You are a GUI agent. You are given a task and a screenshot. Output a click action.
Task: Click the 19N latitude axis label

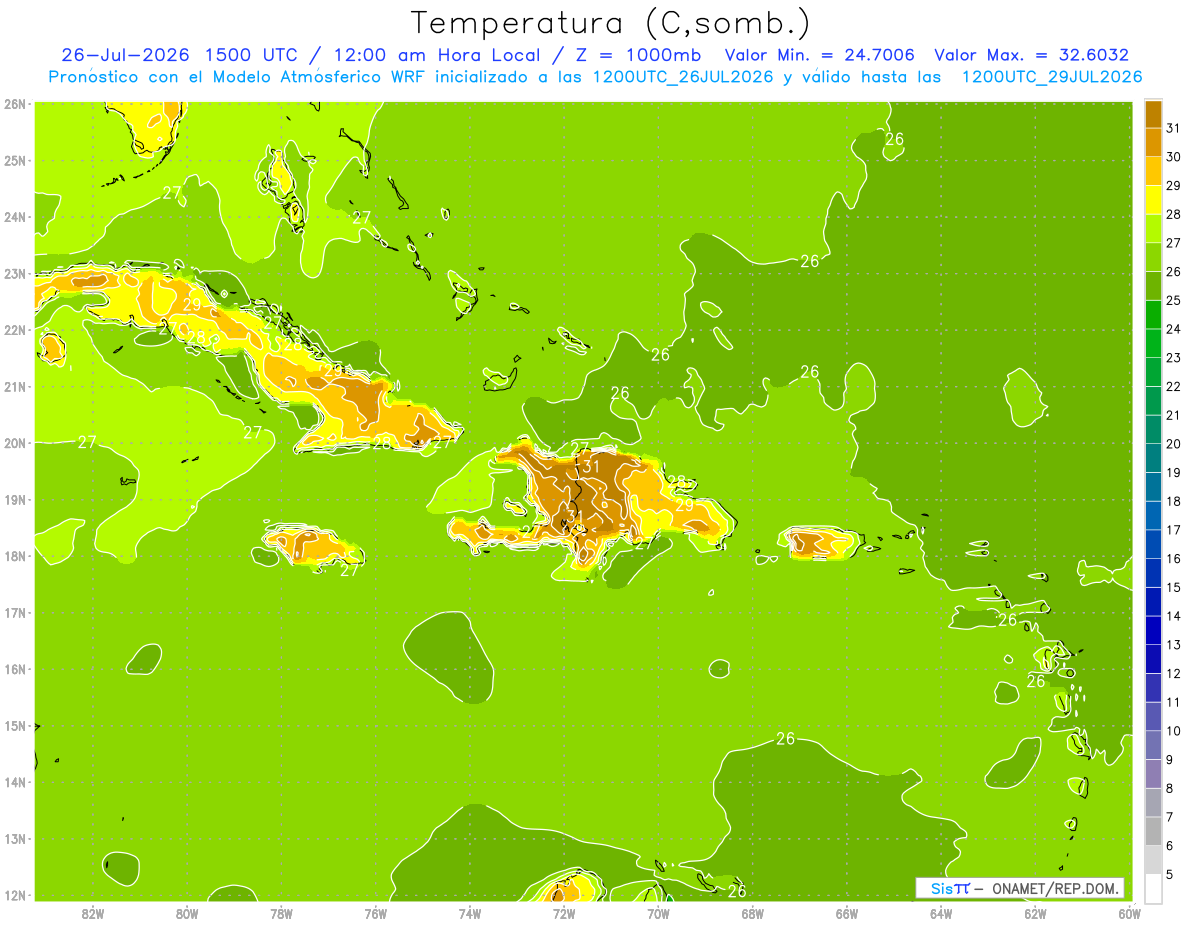(x=14, y=499)
